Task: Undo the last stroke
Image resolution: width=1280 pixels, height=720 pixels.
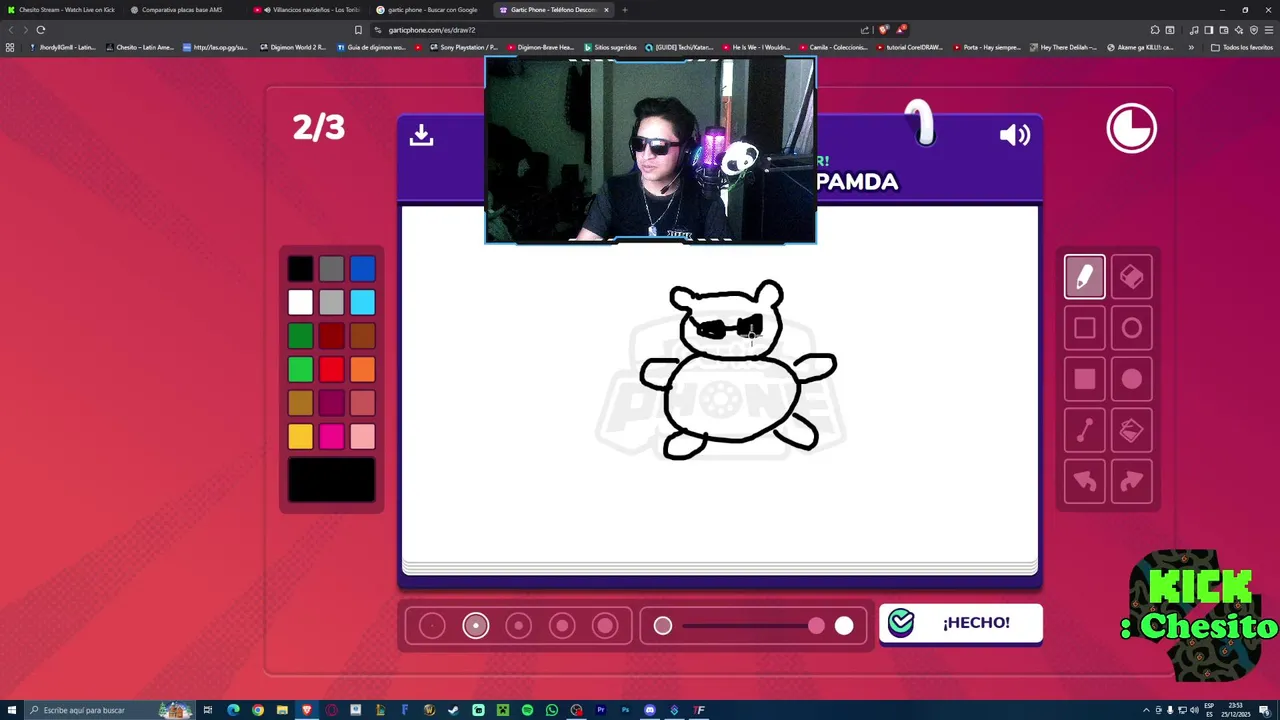Action: pyautogui.click(x=1084, y=481)
